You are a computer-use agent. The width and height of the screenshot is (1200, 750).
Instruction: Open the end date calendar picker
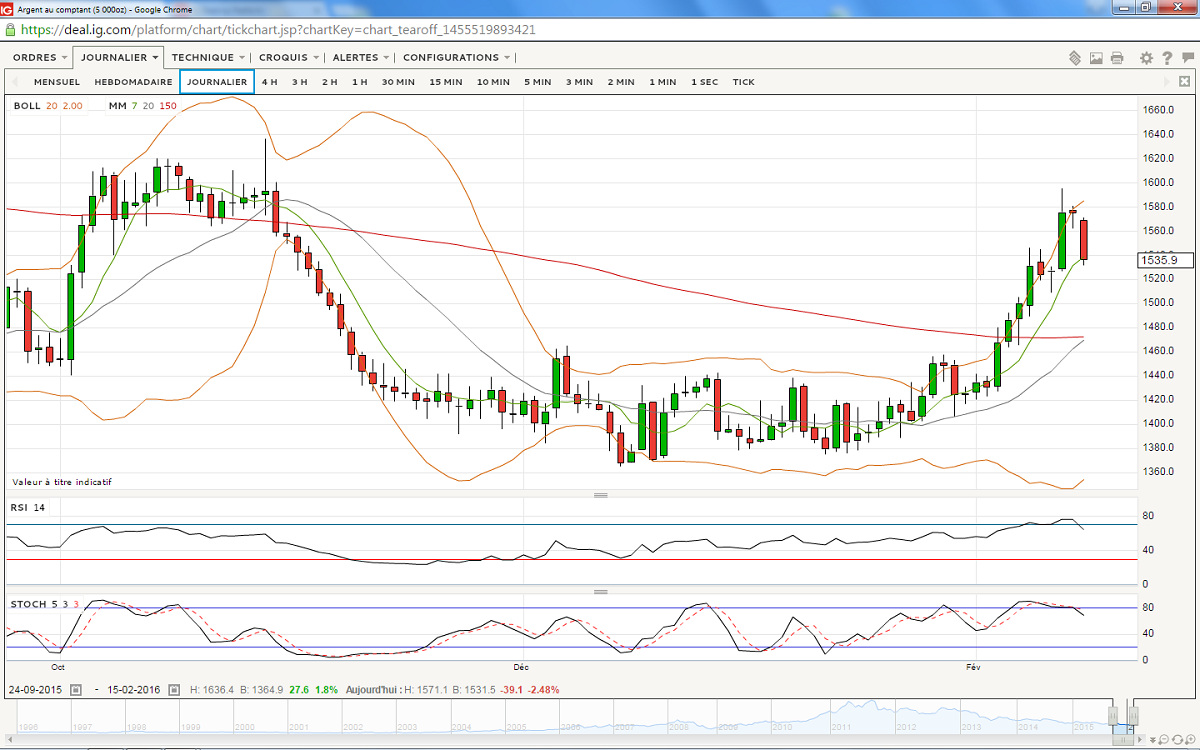tap(173, 690)
